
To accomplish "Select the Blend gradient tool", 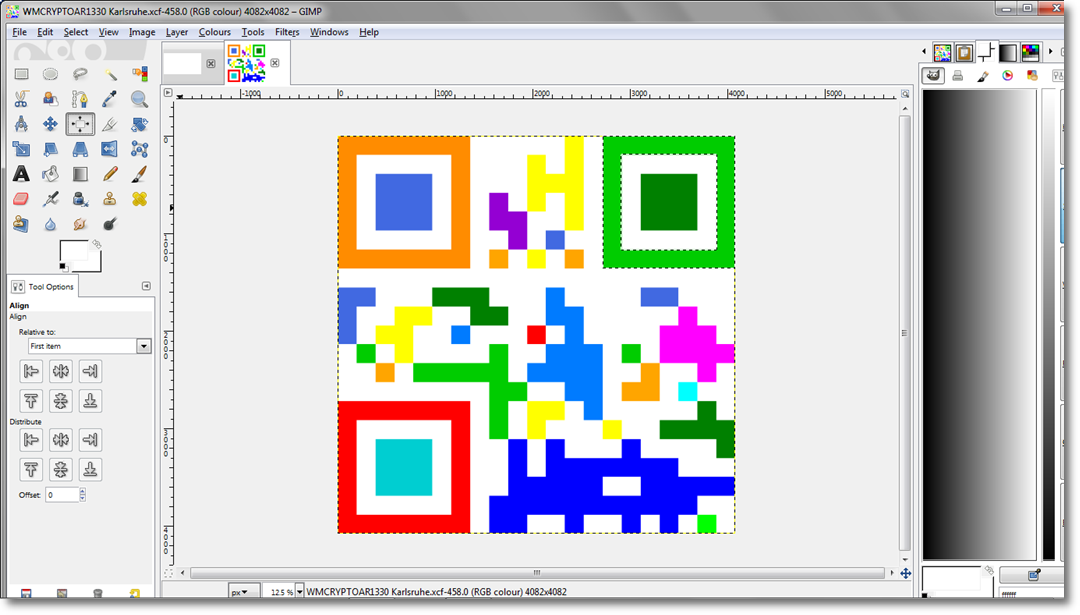I will [x=80, y=174].
